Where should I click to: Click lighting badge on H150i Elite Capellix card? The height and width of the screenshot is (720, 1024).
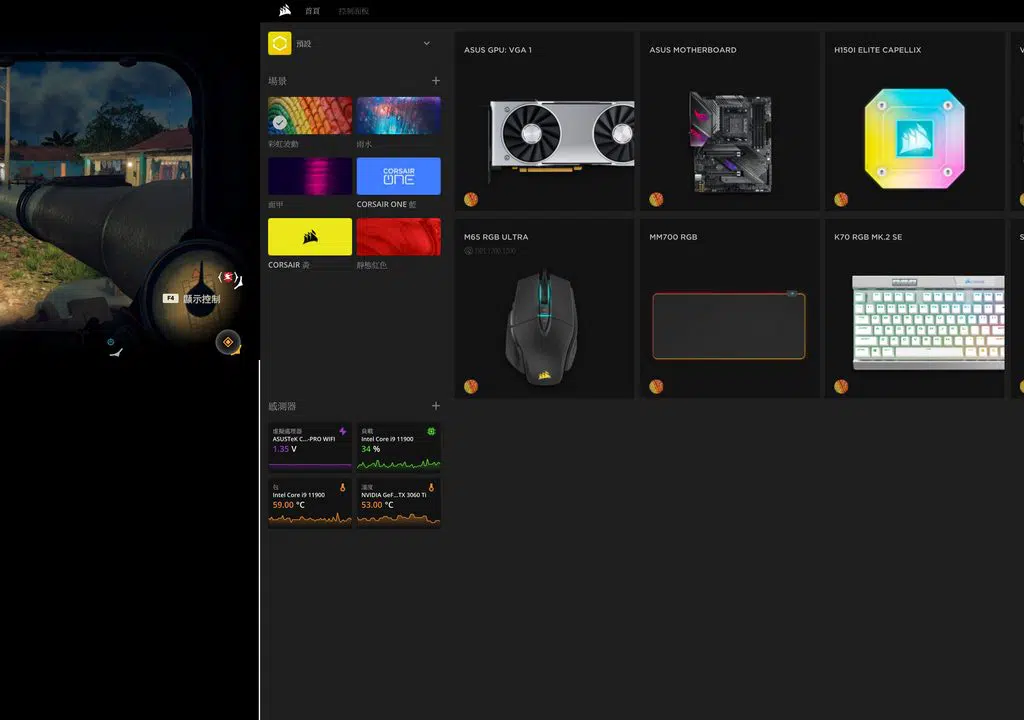tap(841, 199)
